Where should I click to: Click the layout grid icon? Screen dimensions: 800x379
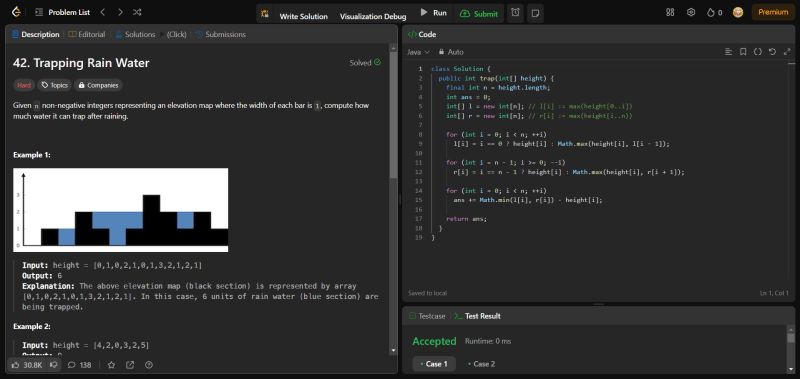pyautogui.click(x=670, y=12)
